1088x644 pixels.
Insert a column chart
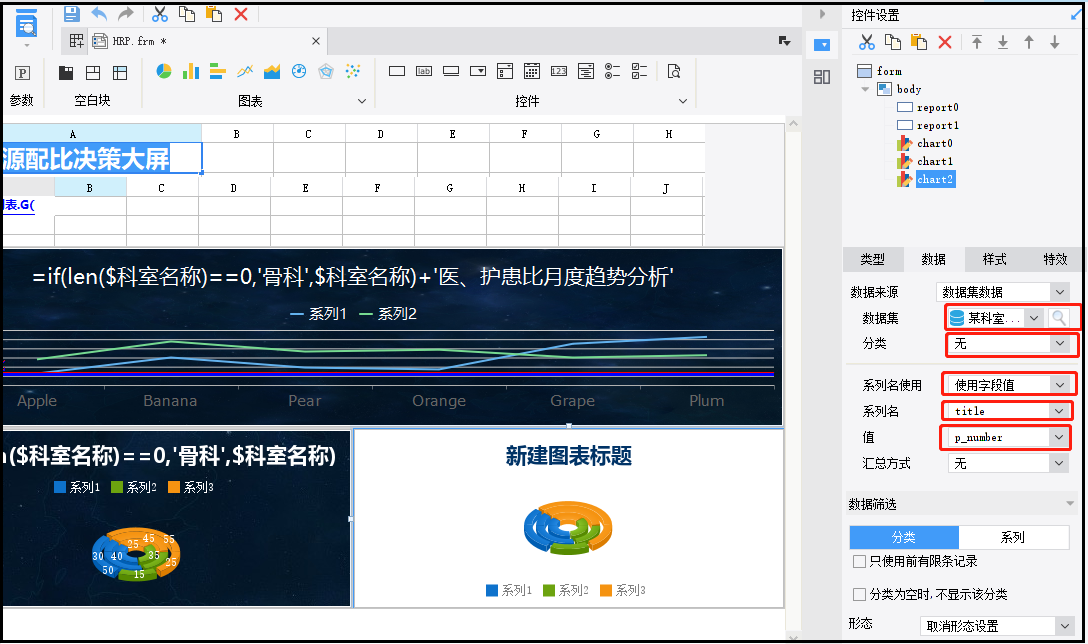[191, 71]
